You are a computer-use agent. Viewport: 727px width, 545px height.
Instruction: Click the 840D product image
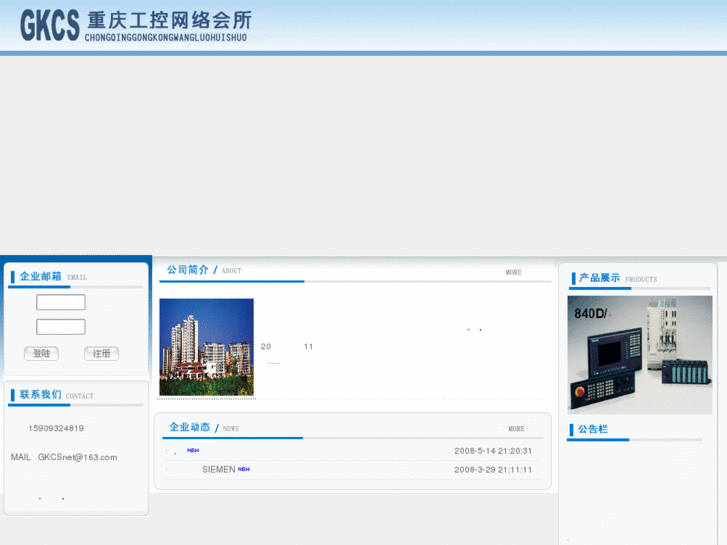tap(640, 354)
